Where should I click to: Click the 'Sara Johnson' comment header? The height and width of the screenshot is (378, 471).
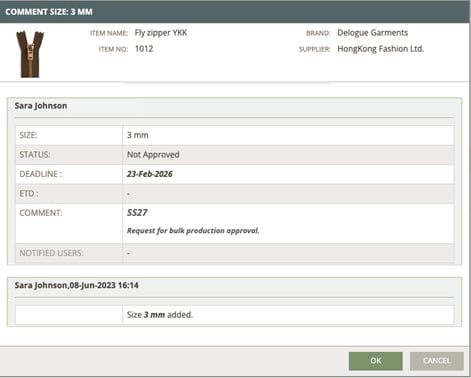pos(41,106)
